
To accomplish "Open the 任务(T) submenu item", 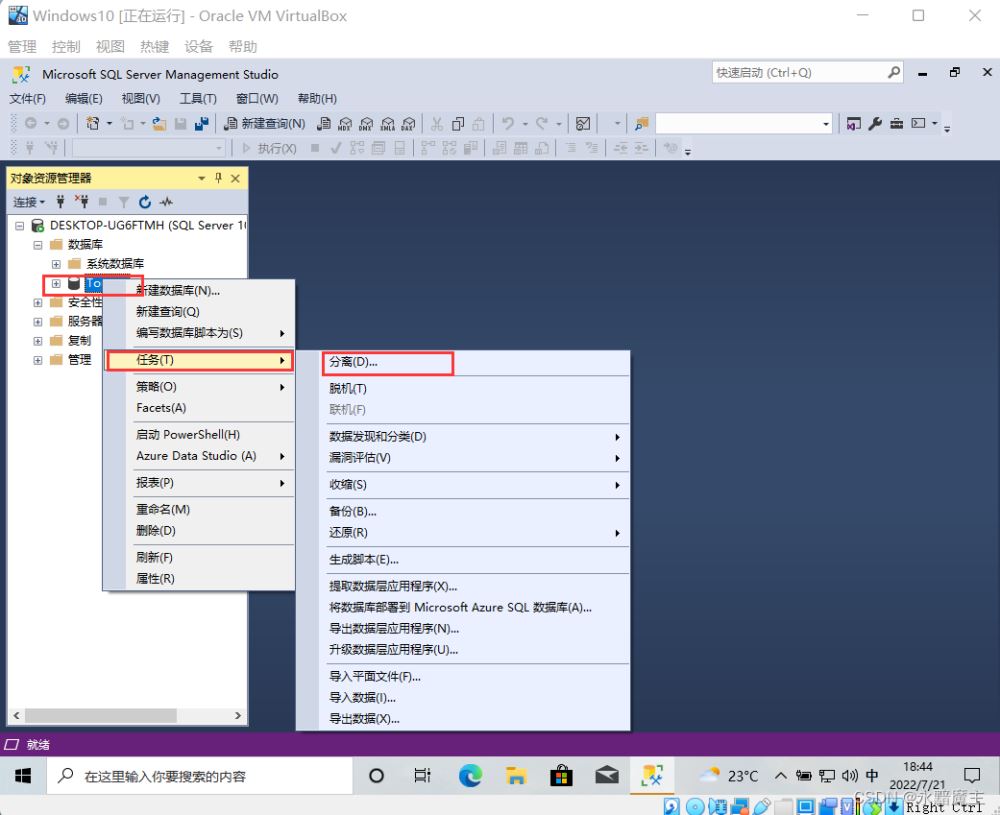I will click(x=200, y=360).
